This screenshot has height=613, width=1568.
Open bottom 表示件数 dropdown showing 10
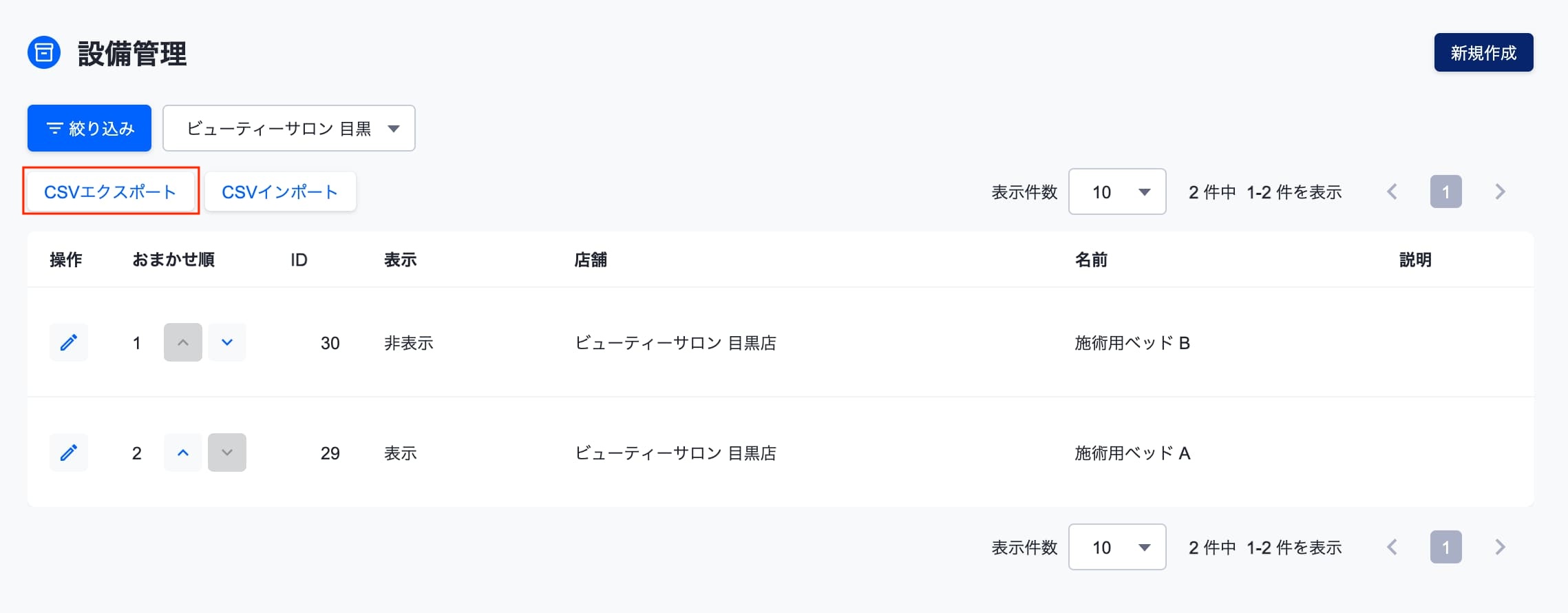click(x=1117, y=547)
